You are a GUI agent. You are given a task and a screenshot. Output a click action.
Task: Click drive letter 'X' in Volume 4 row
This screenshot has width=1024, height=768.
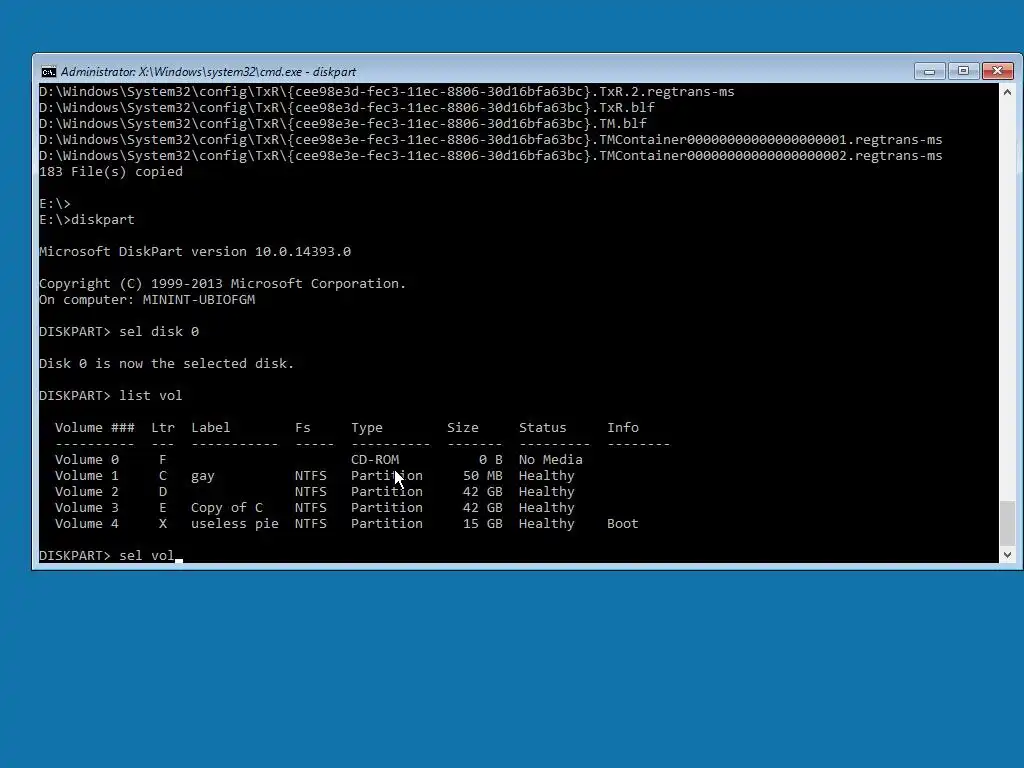pos(163,523)
